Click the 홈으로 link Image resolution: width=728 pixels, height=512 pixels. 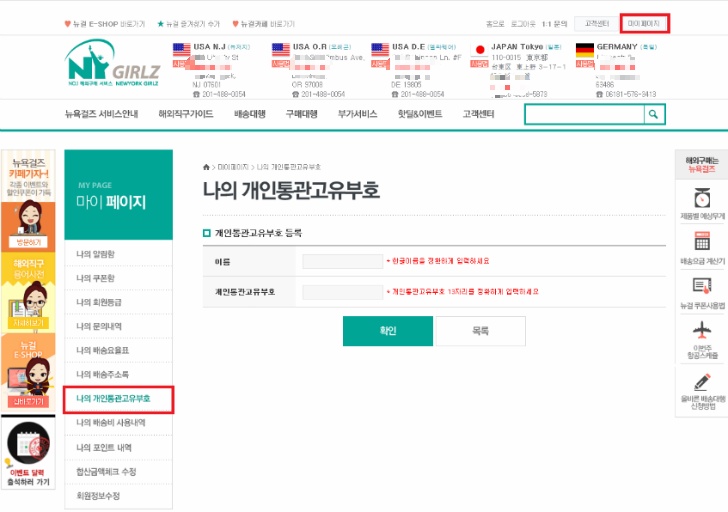tap(495, 24)
